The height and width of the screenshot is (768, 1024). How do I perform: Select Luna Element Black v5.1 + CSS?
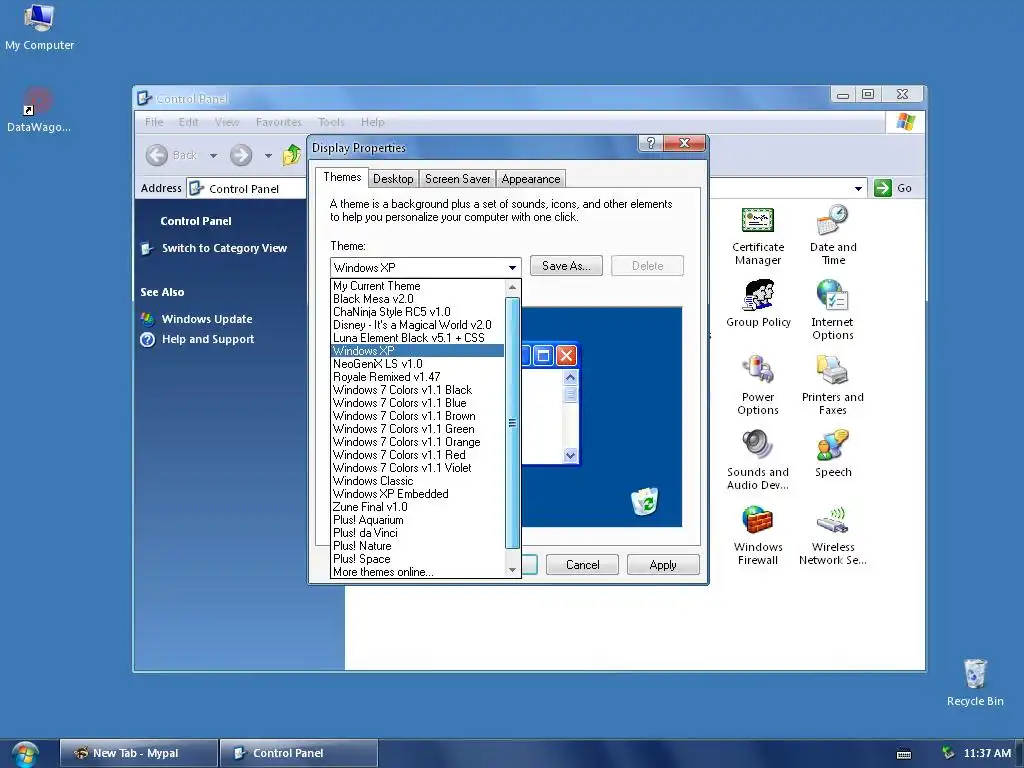coord(417,338)
